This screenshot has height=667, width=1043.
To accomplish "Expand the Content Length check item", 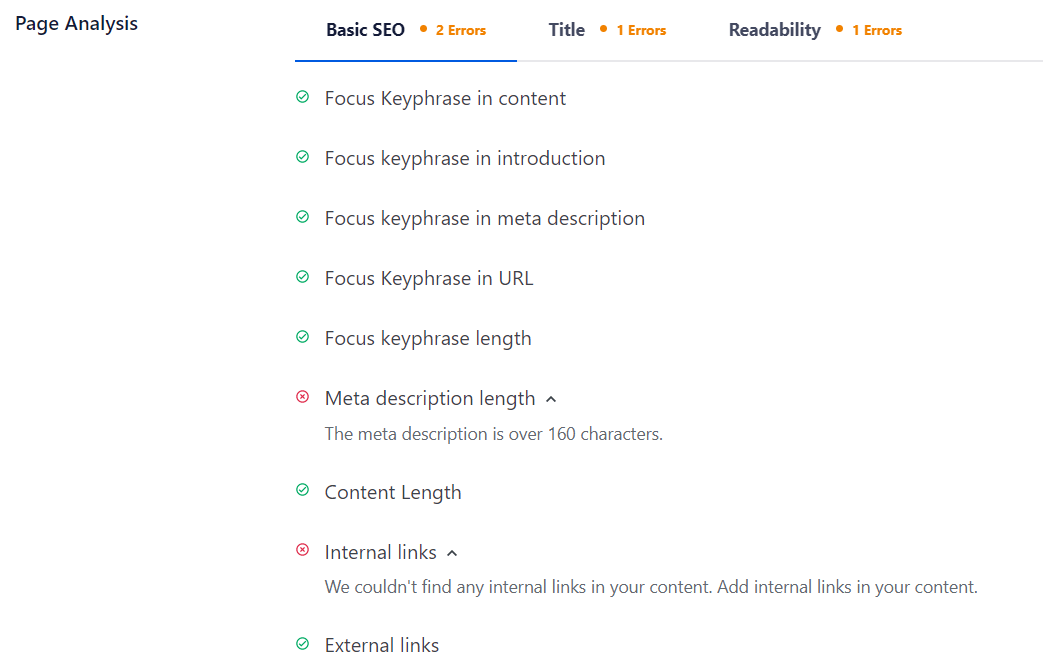I will tap(392, 492).
